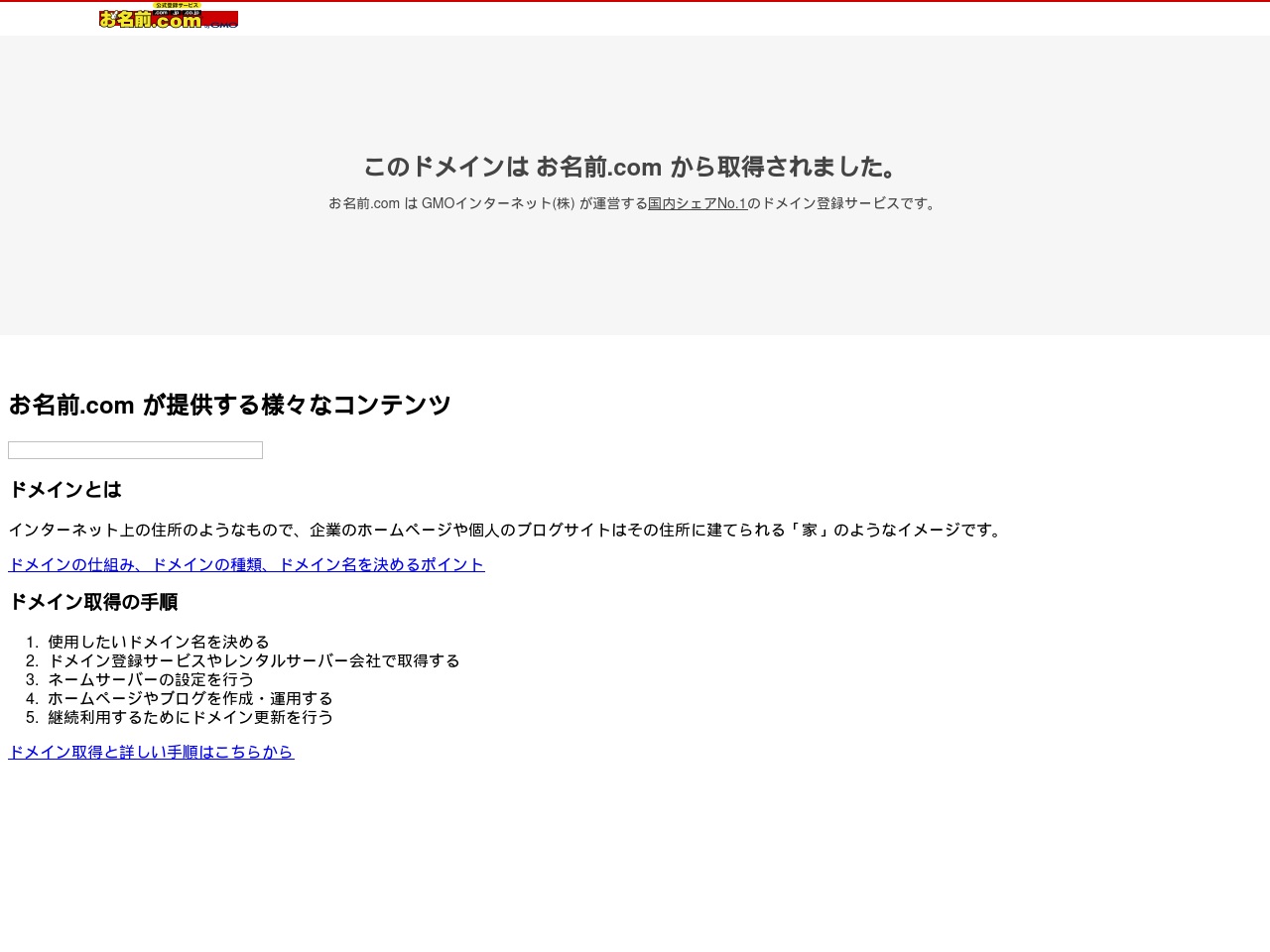Click list item ホームページやブログを作成・運用する
Image resolution: width=1270 pixels, height=952 pixels.
pyautogui.click(x=190, y=698)
